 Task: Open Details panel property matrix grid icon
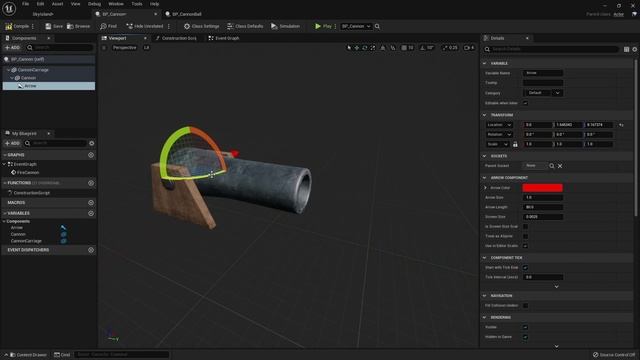[x=626, y=49]
